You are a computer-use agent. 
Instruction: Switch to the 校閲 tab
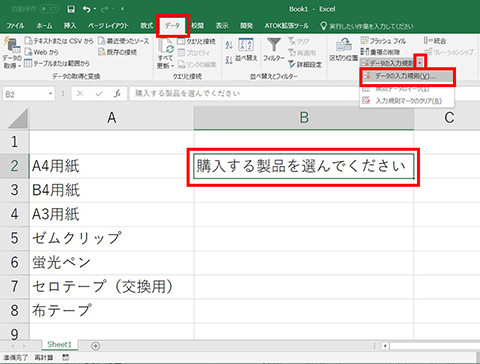pyautogui.click(x=197, y=26)
